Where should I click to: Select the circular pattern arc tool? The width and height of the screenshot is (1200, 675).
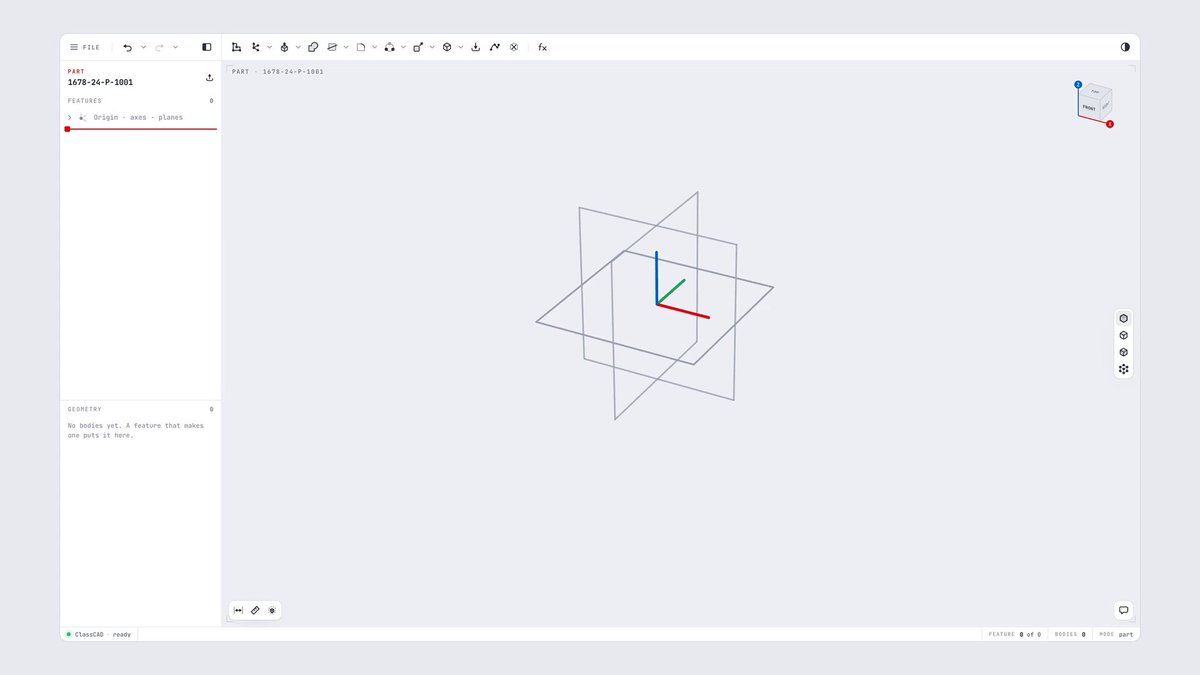pos(390,47)
